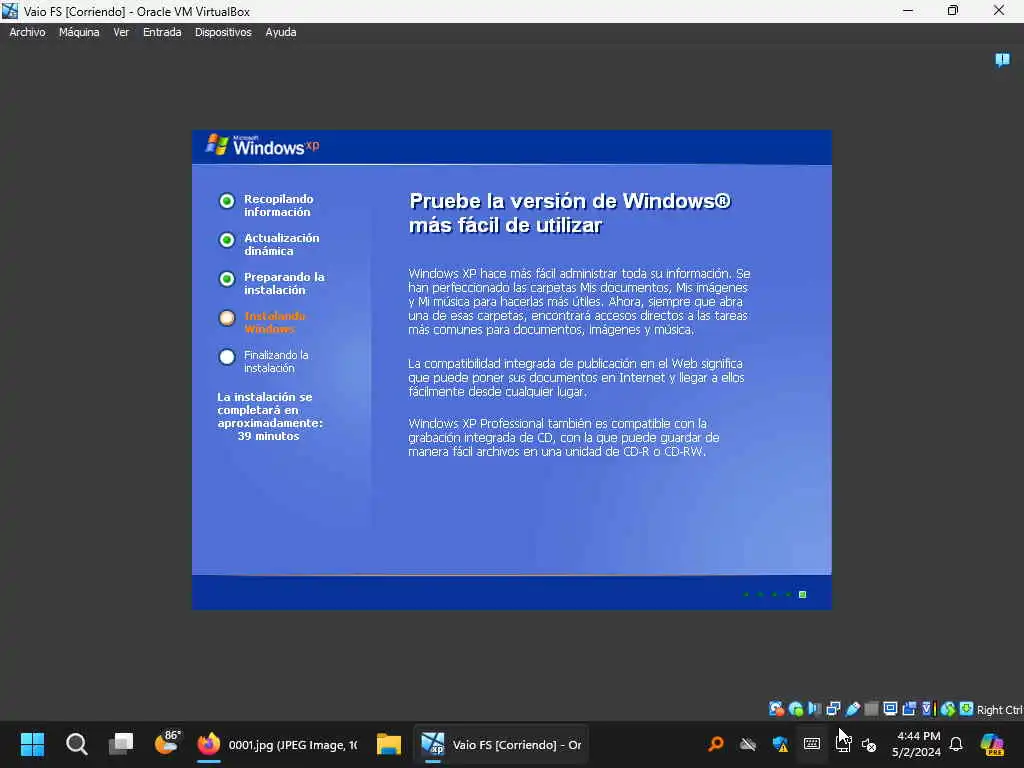Click the USB devices indicator icon
Image resolution: width=1024 pixels, height=768 pixels.
pyautogui.click(x=852, y=709)
